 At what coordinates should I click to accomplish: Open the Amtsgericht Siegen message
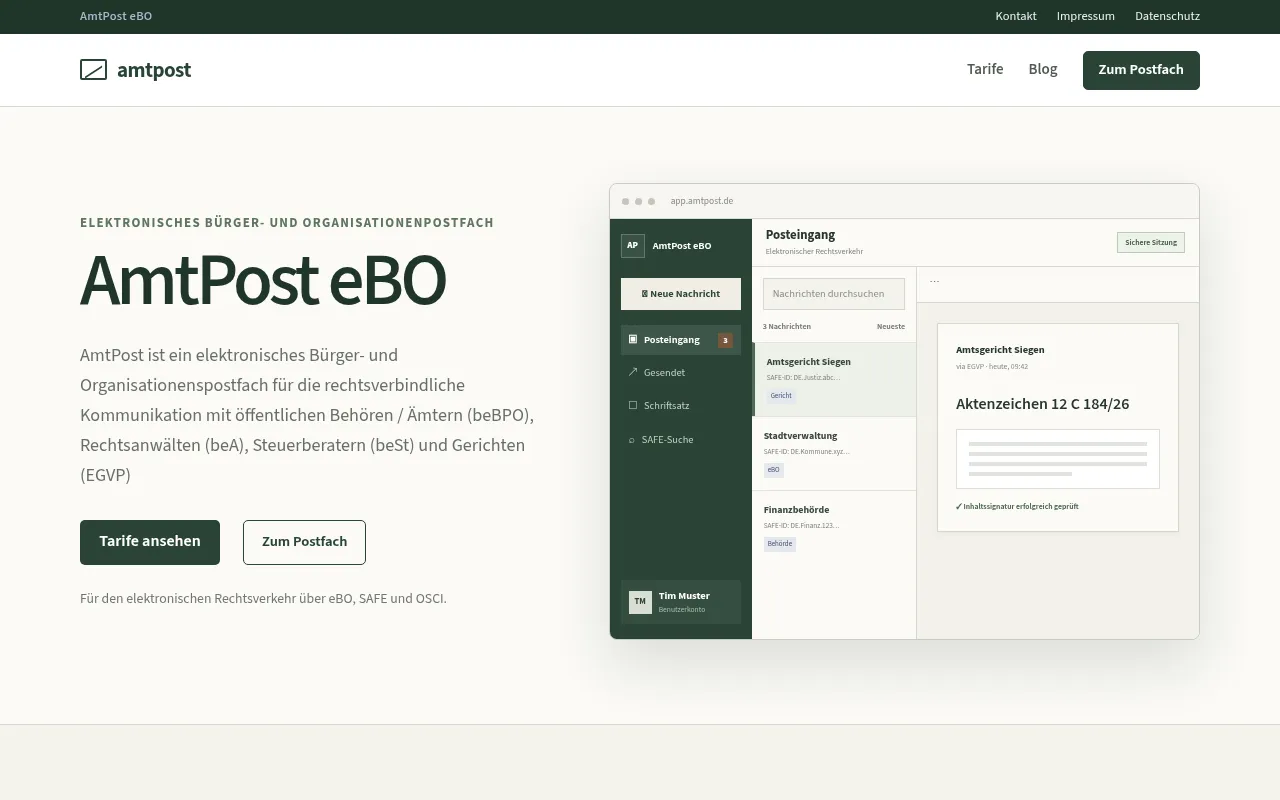click(x=834, y=380)
